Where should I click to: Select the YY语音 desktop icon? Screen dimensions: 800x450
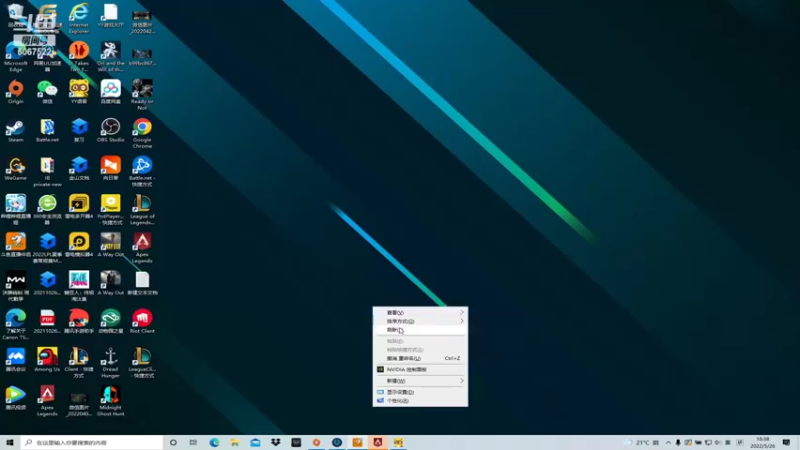[79, 92]
